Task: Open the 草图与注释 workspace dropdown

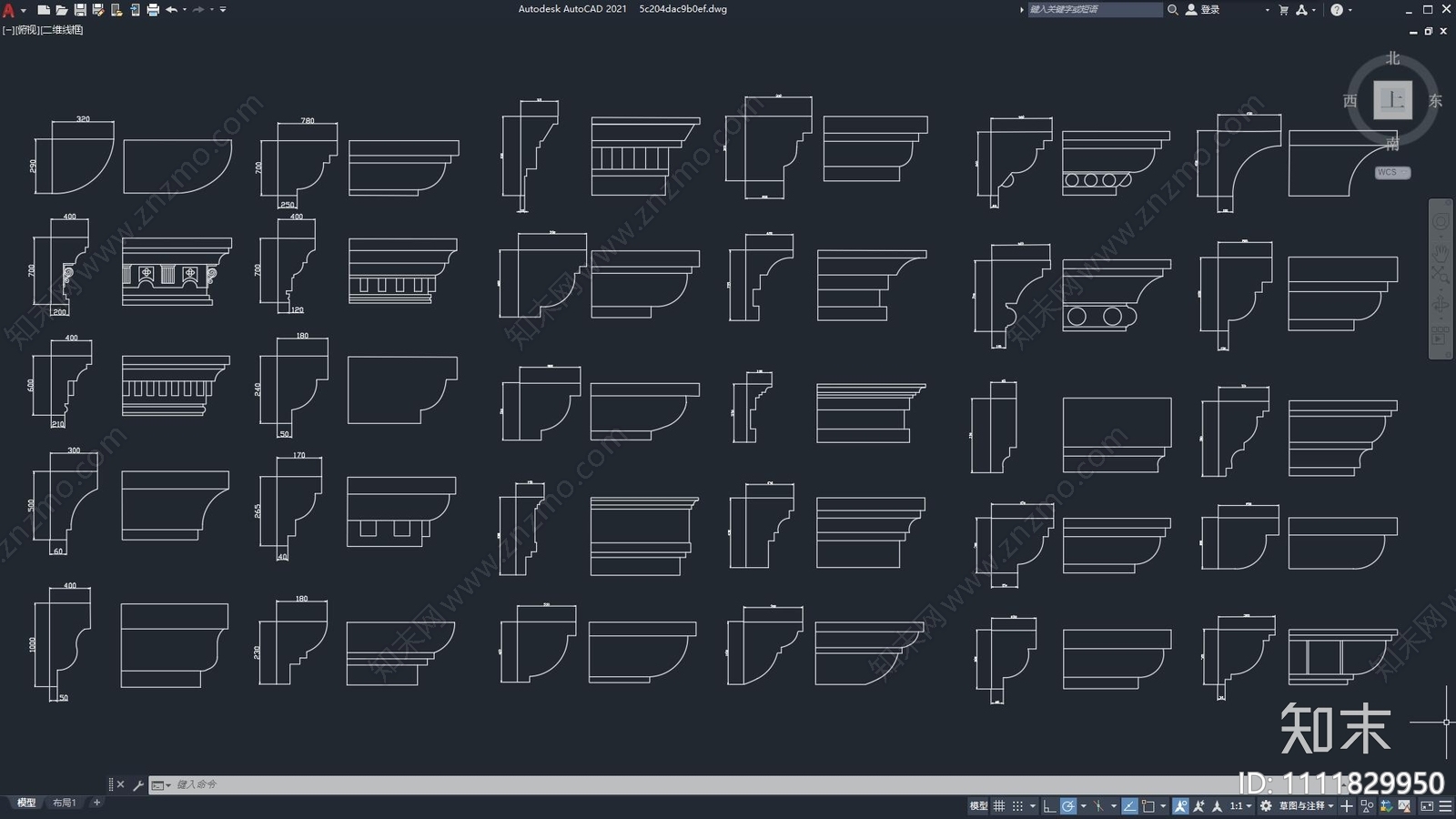Action: coord(1307,806)
